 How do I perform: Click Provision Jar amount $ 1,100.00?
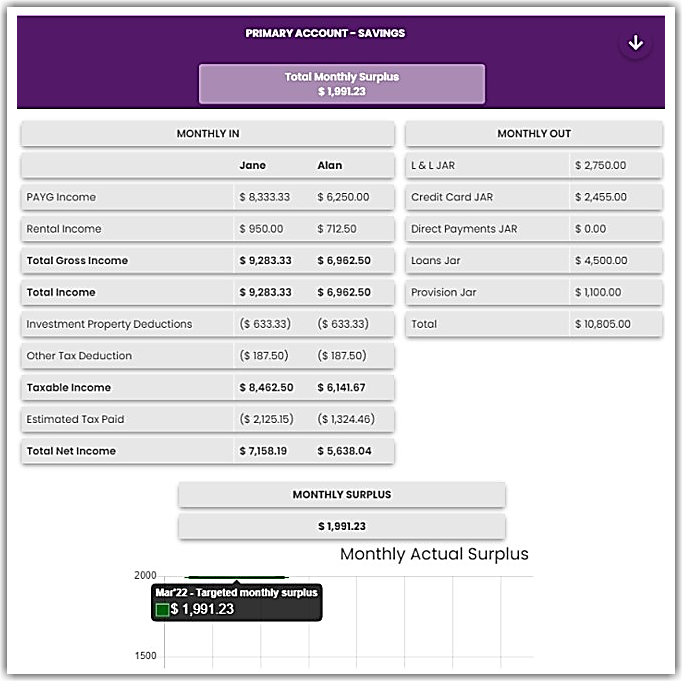pos(598,292)
